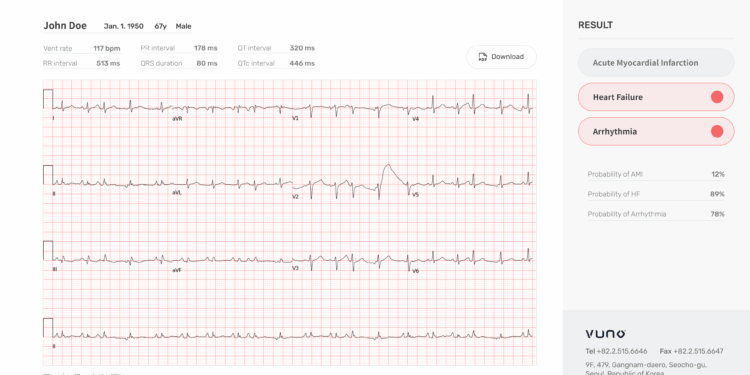Click the Download button label
750x375 pixels.
(507, 57)
